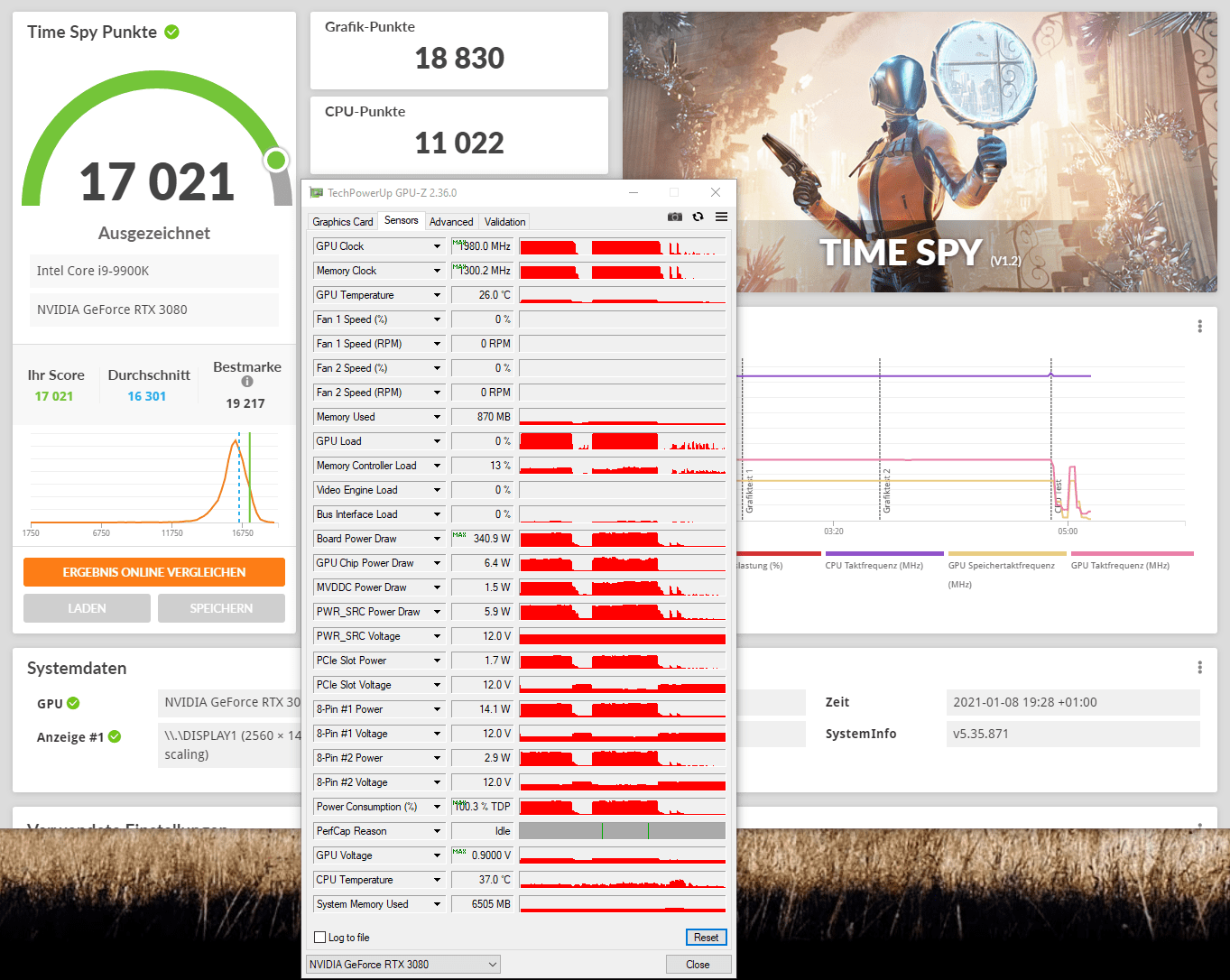Click the green check next to GPU

tap(73, 704)
